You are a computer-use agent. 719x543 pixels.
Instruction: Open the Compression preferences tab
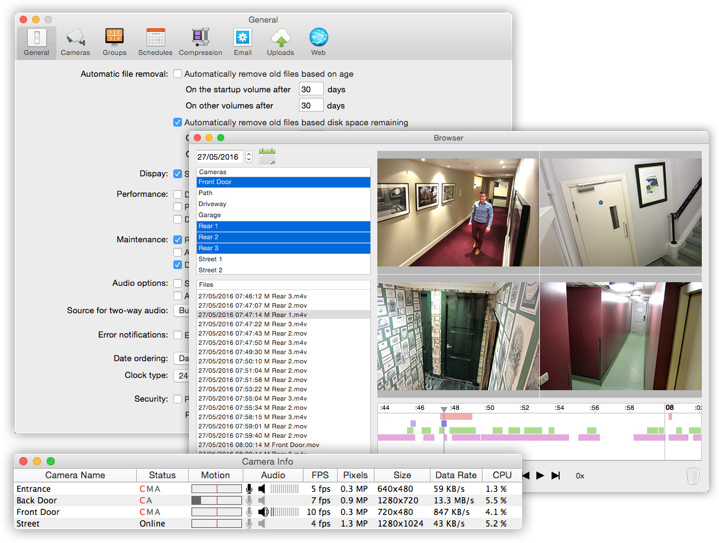pos(200,41)
